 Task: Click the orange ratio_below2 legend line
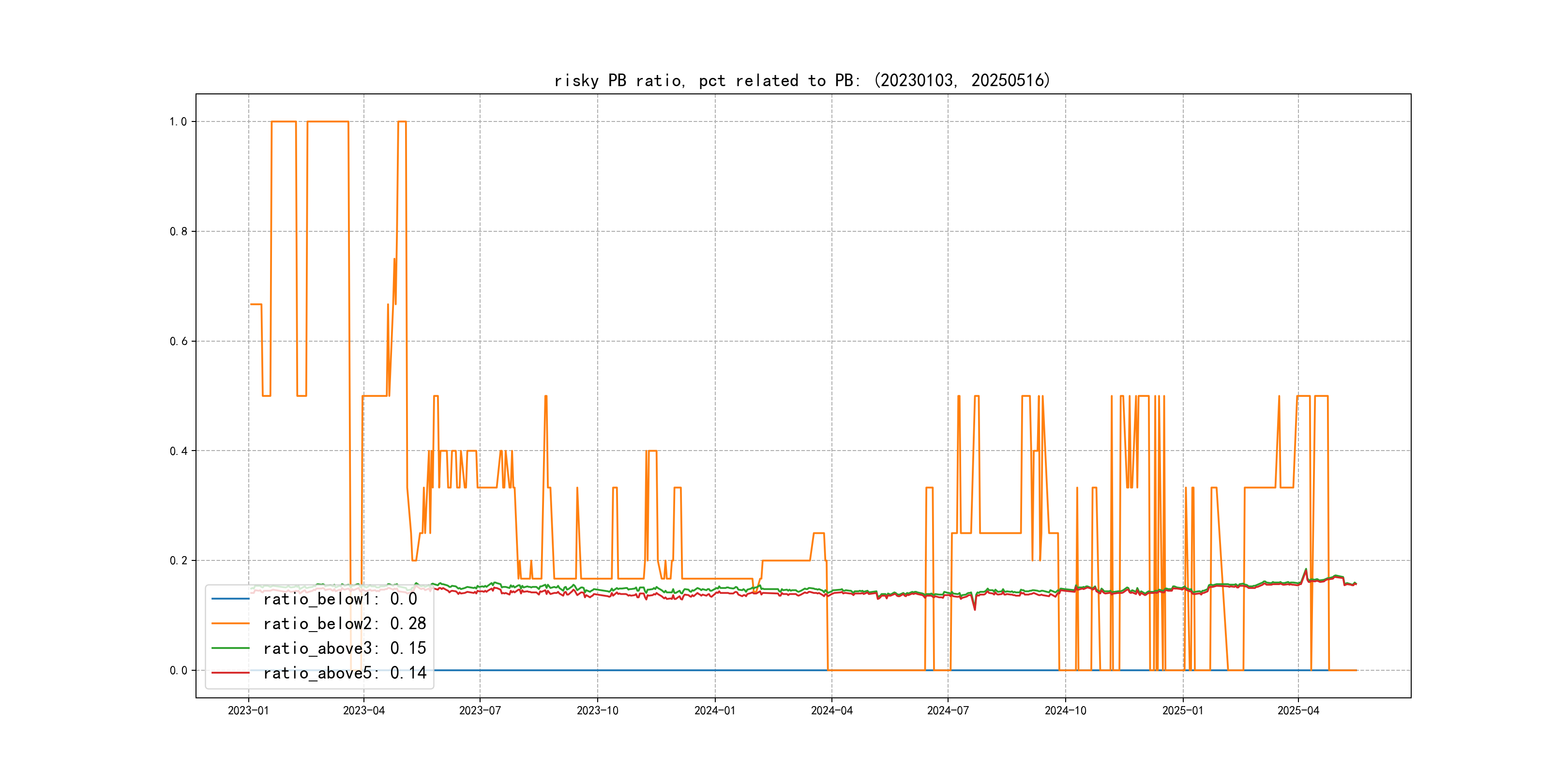coord(230,623)
